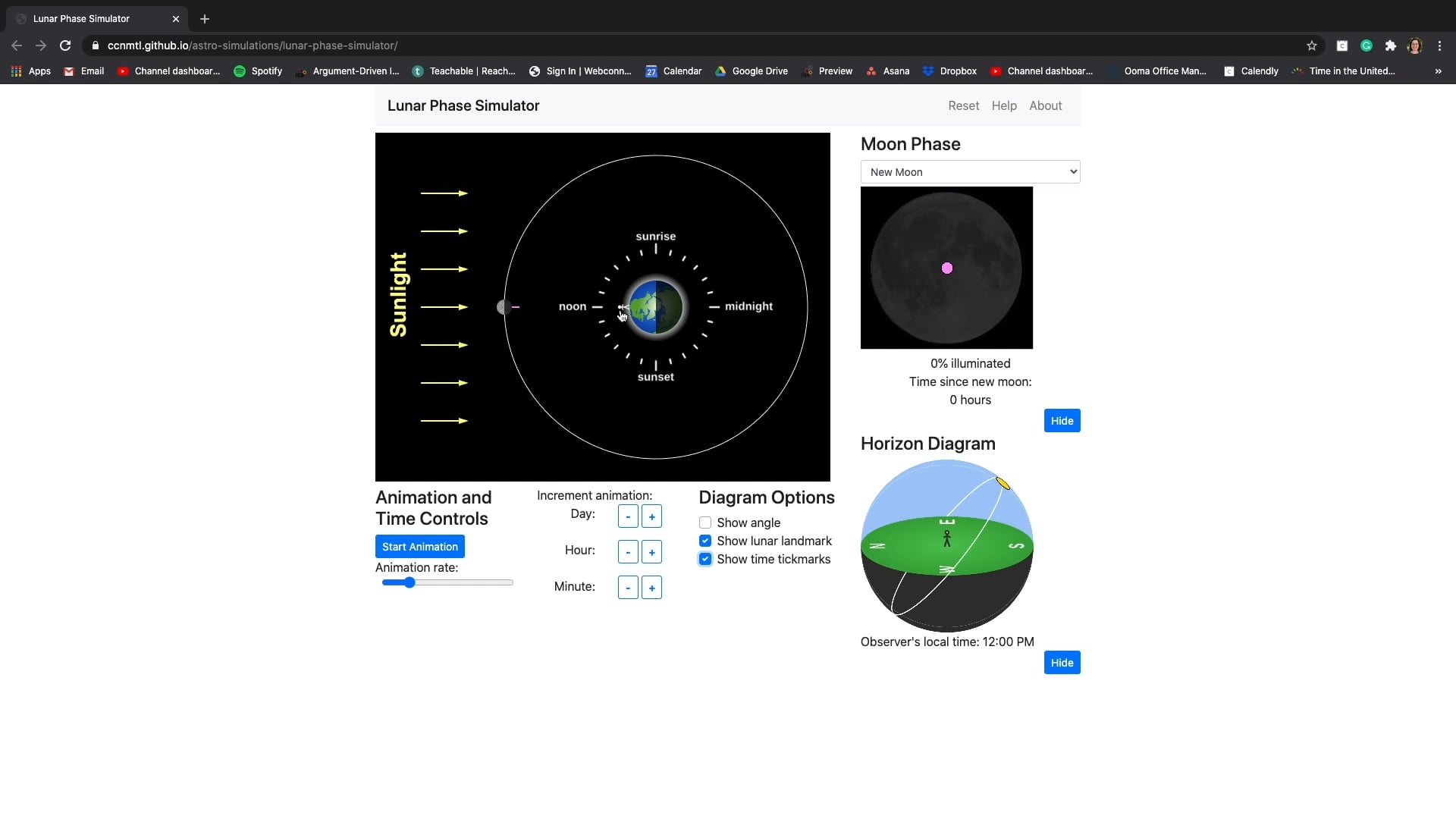Expand the overflow bookmarks chevron
Image resolution: width=1456 pixels, height=819 pixels.
(1437, 71)
